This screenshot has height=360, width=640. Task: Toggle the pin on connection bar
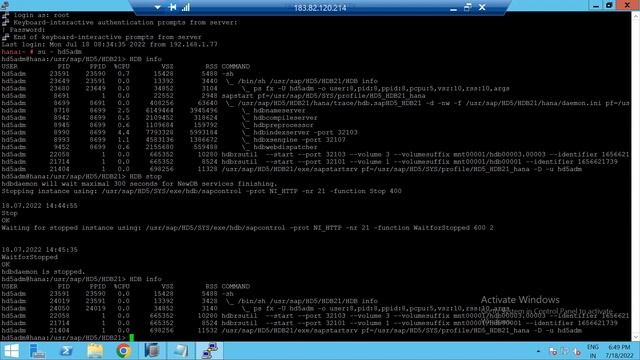point(172,7)
